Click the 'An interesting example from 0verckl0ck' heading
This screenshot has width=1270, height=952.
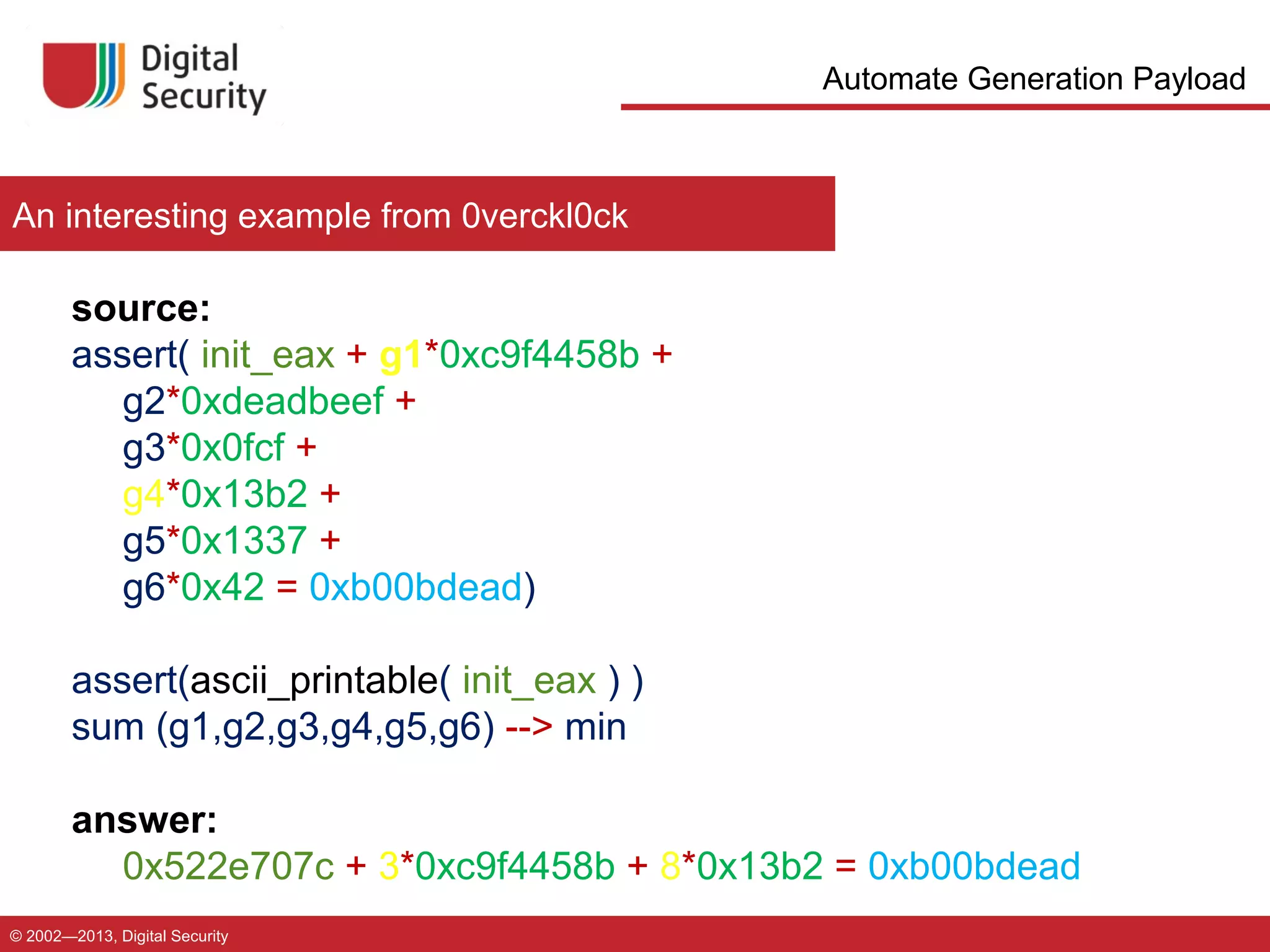click(320, 216)
